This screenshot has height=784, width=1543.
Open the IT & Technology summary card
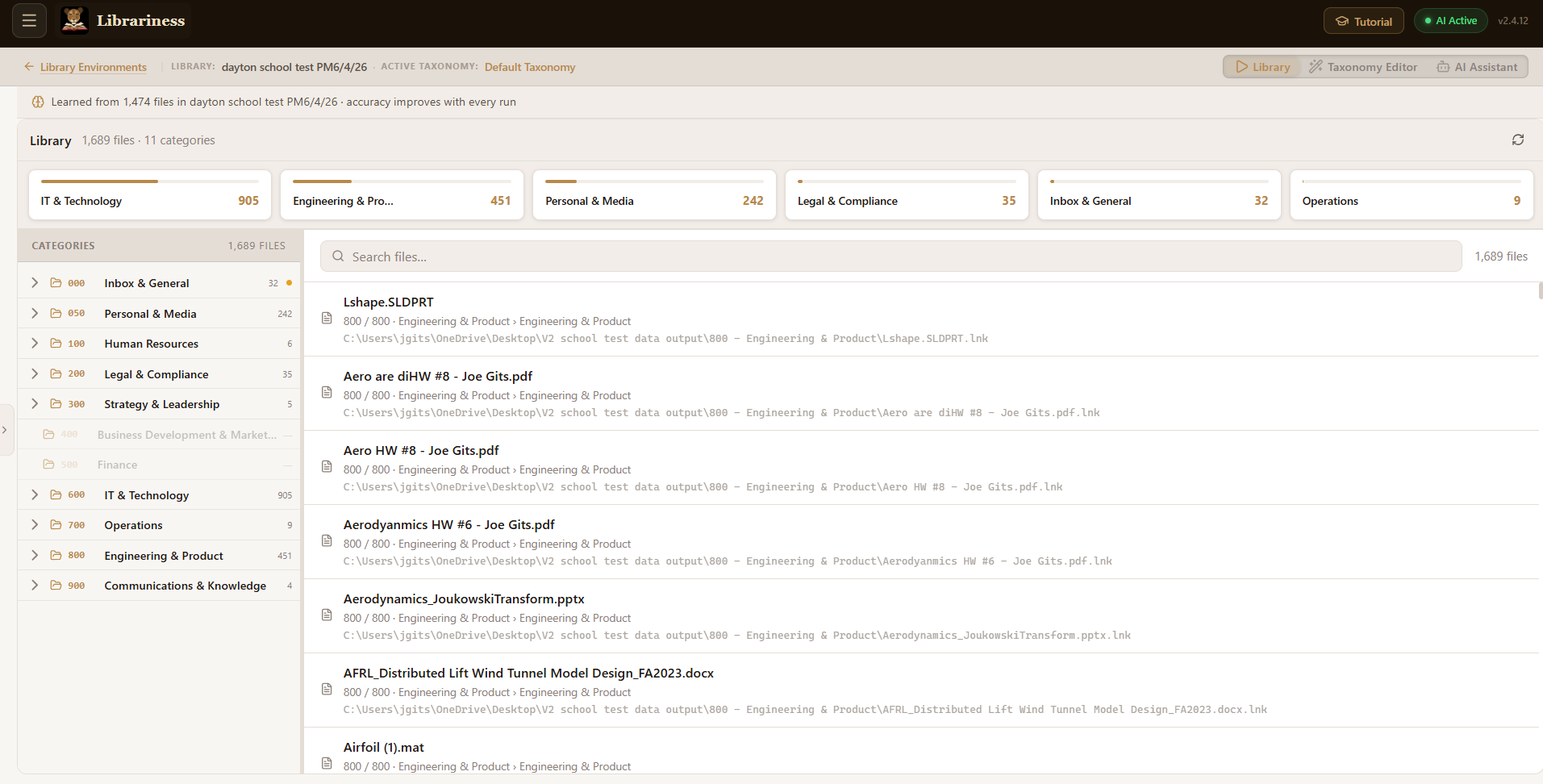150,194
